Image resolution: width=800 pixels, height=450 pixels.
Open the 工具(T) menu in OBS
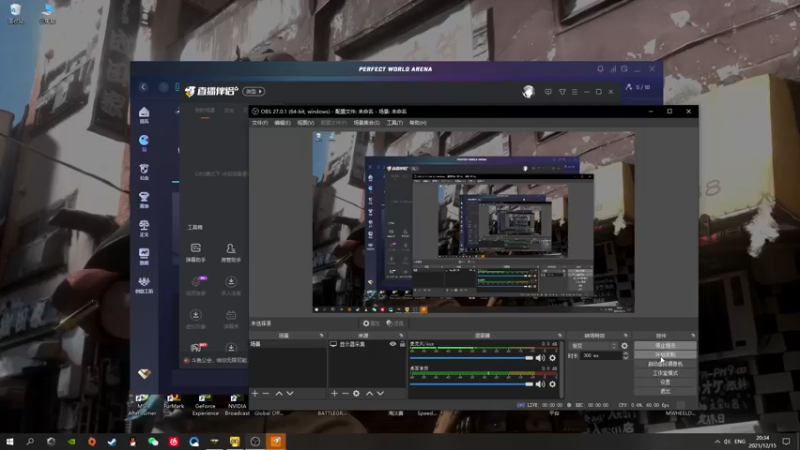tap(394, 123)
